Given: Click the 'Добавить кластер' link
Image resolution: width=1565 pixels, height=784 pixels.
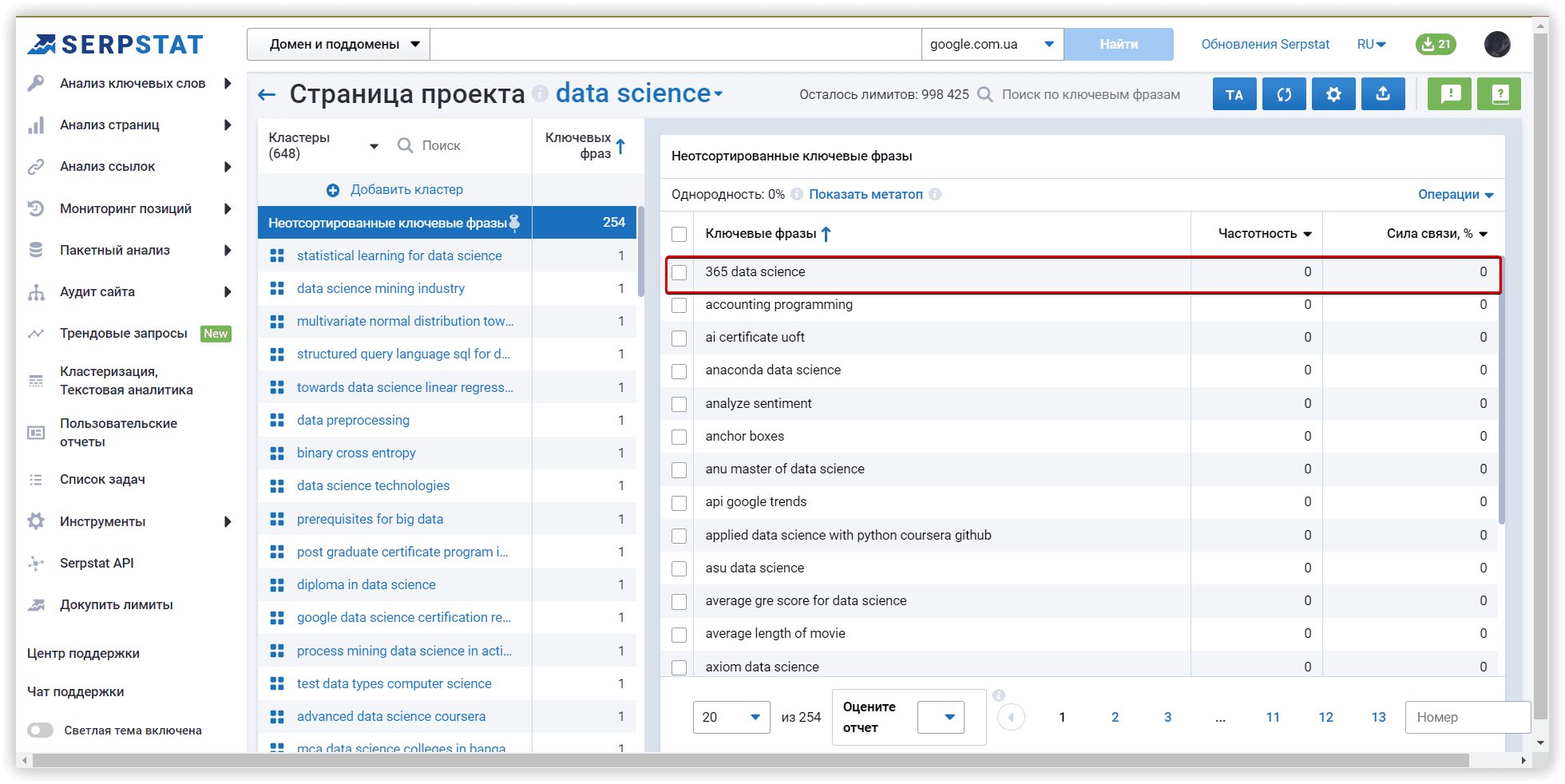Looking at the screenshot, I should (x=406, y=190).
